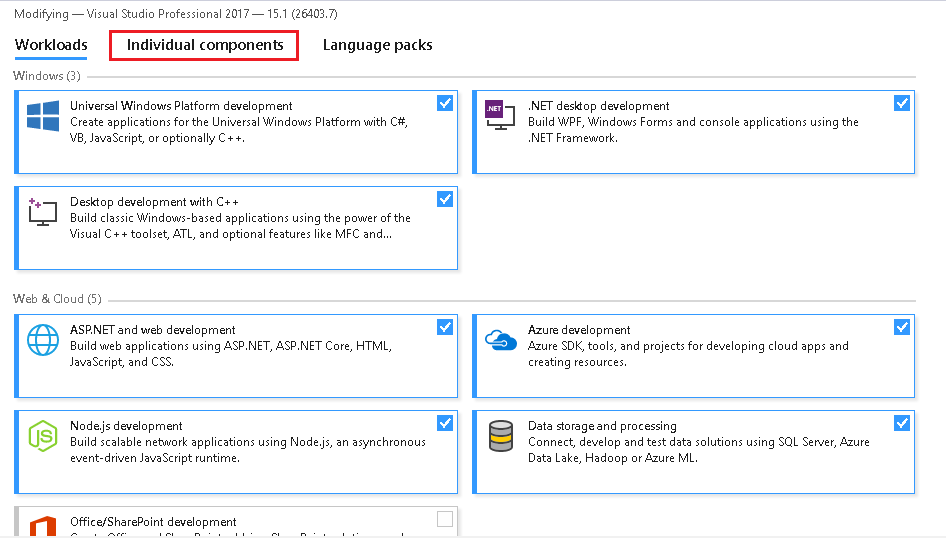Image resolution: width=946 pixels, height=538 pixels.
Task: Click the C++ desktop monitor icon
Action: [x=43, y=212]
